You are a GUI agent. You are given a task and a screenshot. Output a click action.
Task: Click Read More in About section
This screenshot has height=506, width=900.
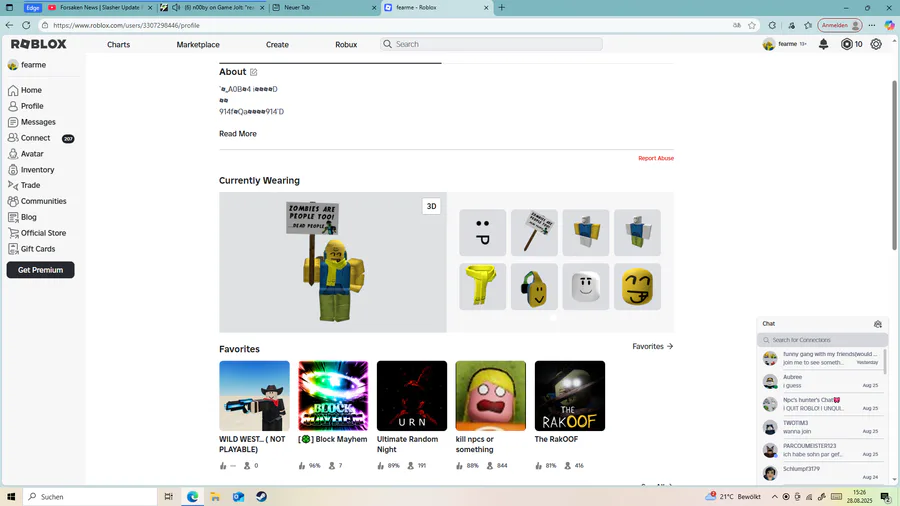(238, 134)
